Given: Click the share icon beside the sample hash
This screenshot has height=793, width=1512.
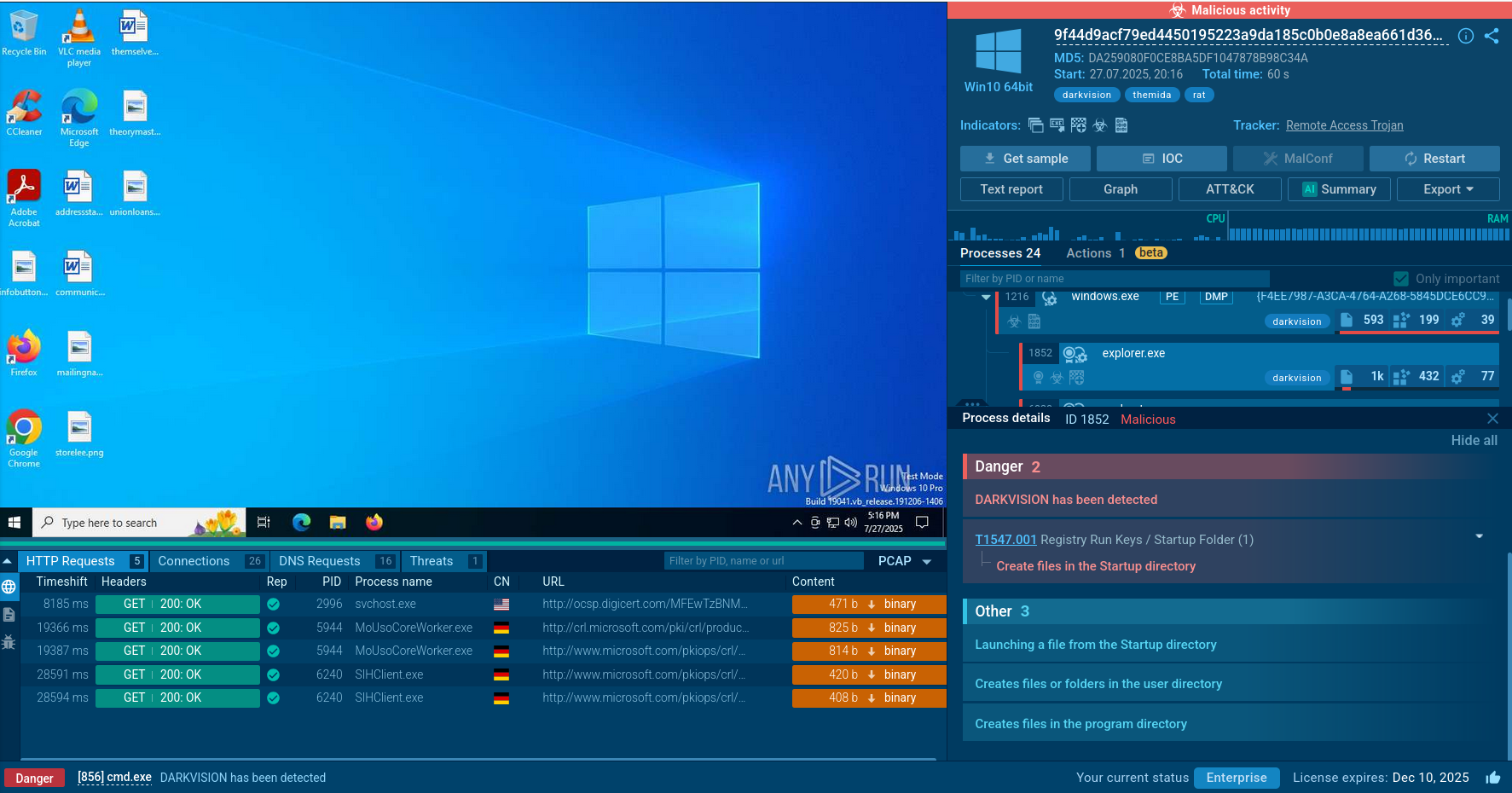Looking at the screenshot, I should pos(1492,36).
